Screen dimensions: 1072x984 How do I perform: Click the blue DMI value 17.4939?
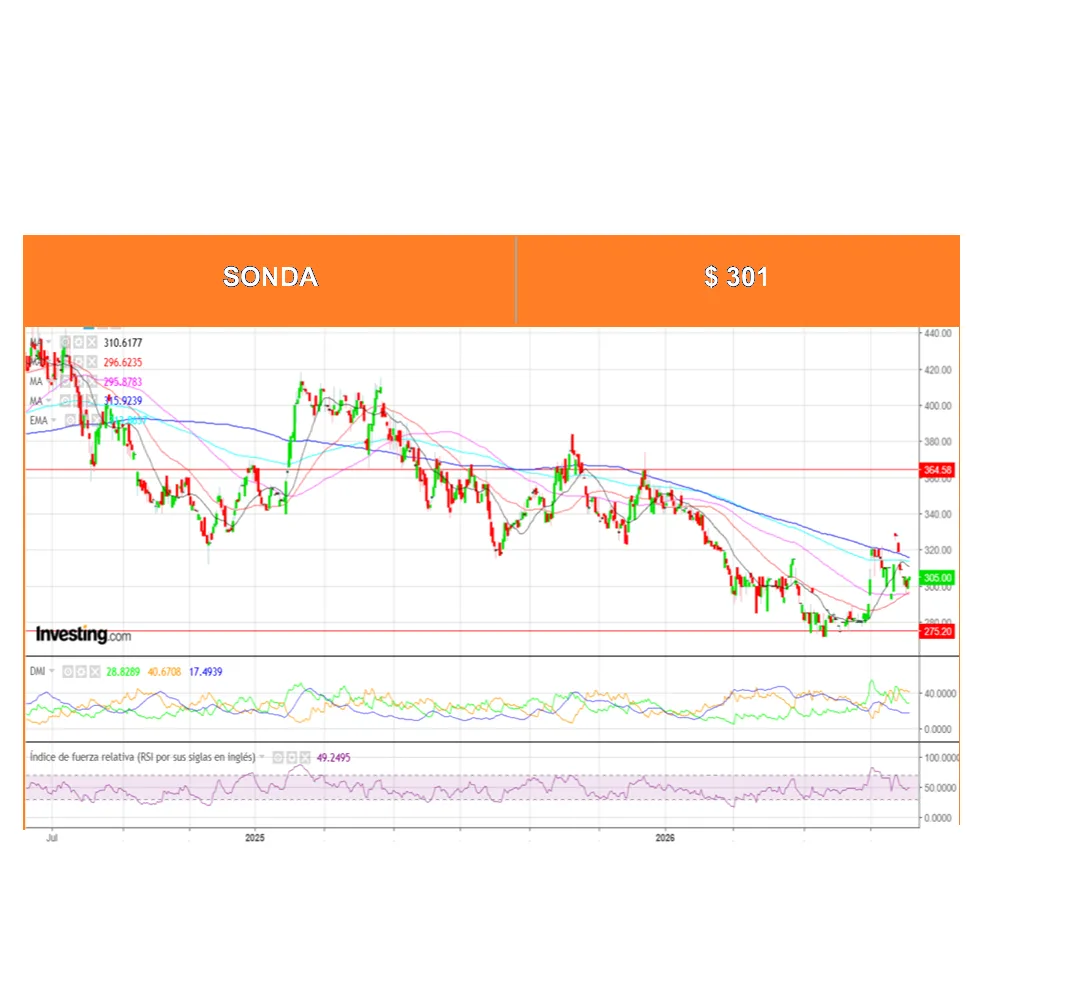tap(206, 671)
